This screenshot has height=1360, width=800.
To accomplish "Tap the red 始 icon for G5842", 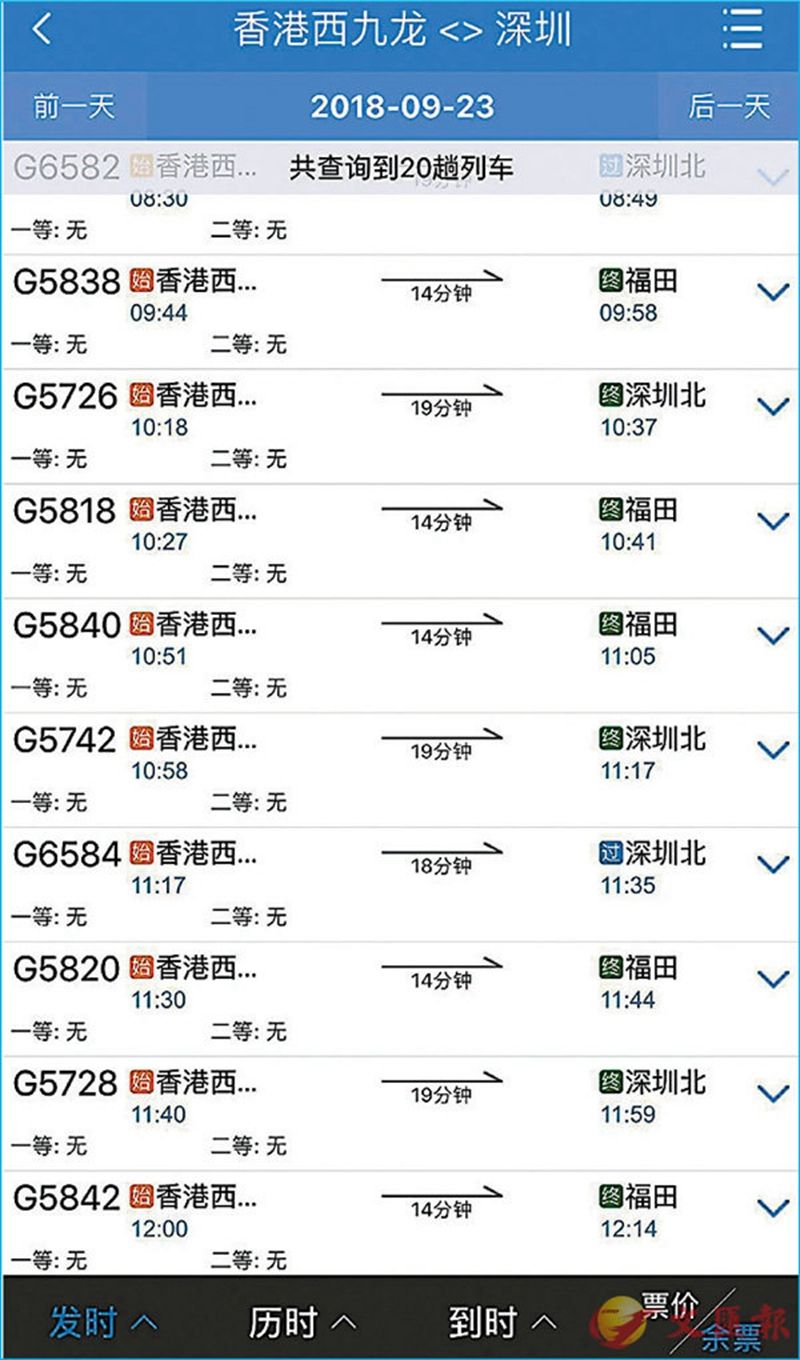I will point(142,1198).
